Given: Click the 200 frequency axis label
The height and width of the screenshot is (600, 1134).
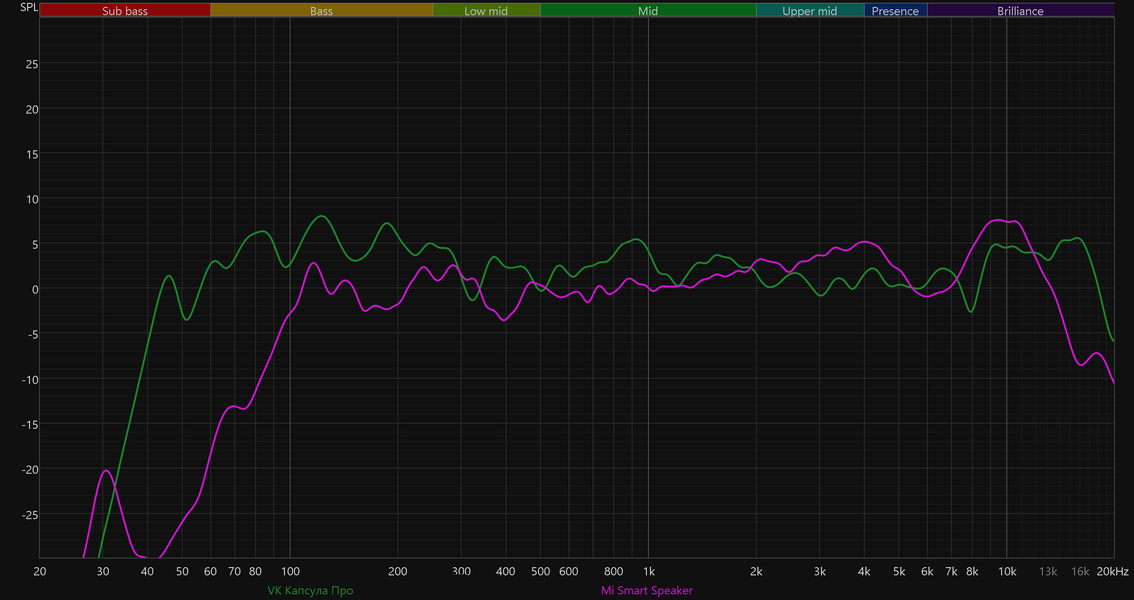Looking at the screenshot, I should coord(398,571).
